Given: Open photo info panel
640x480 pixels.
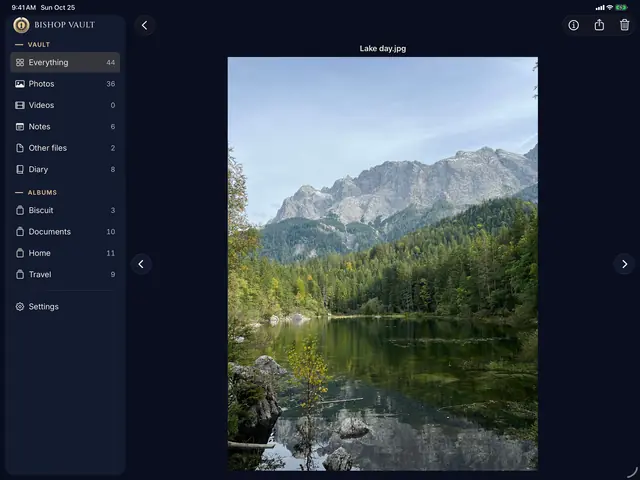Looking at the screenshot, I should [x=573, y=25].
